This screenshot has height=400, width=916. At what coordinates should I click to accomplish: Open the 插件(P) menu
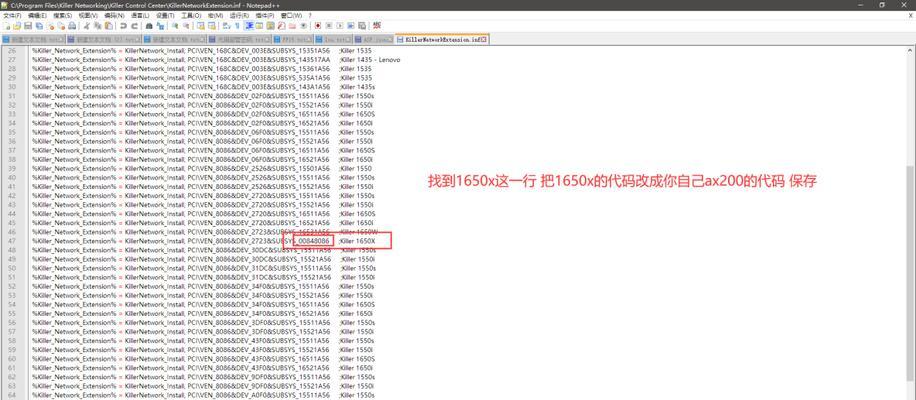(x=265, y=15)
